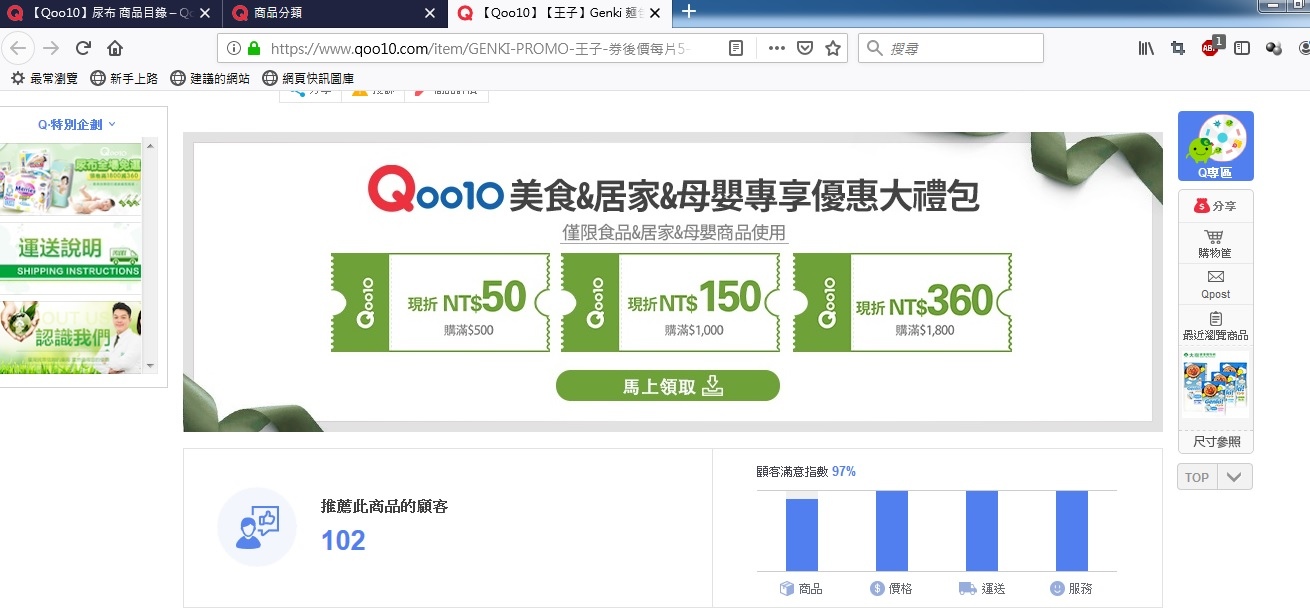This screenshot has width=1310, height=614.
Task: Open the 尺寸參照 size reference
Action: click(1216, 441)
